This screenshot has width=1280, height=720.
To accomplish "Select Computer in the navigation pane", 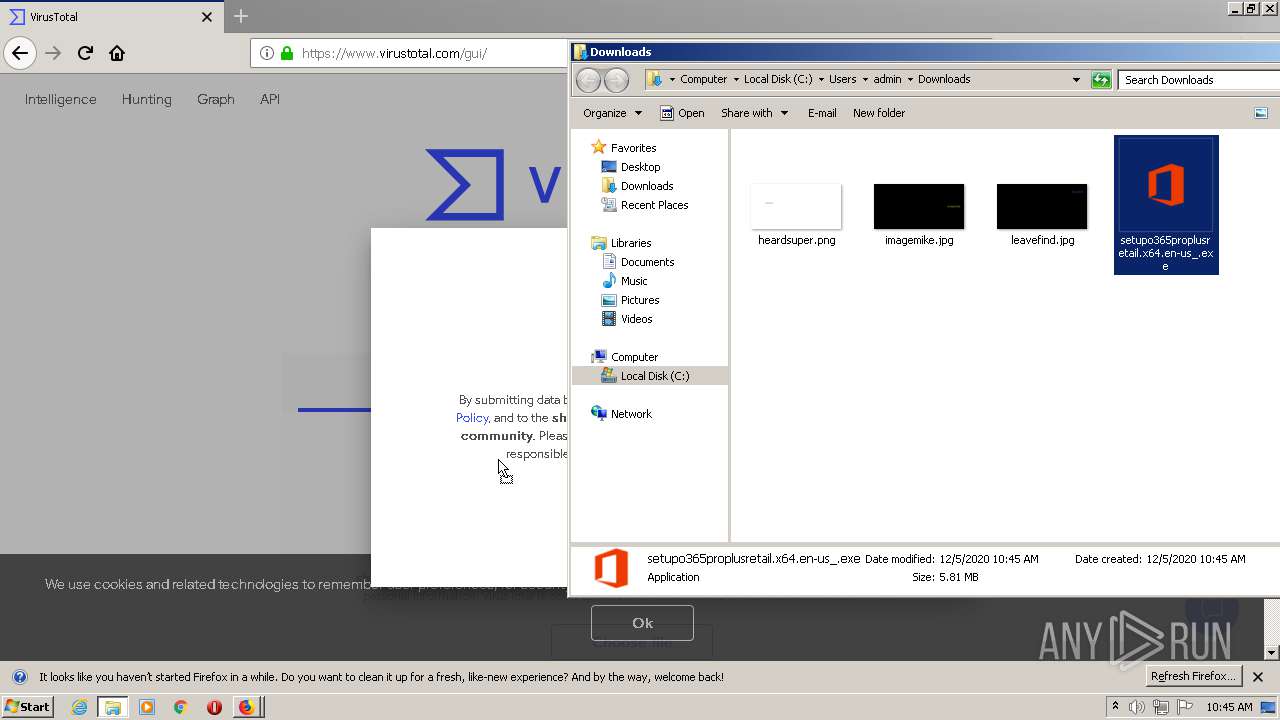I will pyautogui.click(x=625, y=357).
